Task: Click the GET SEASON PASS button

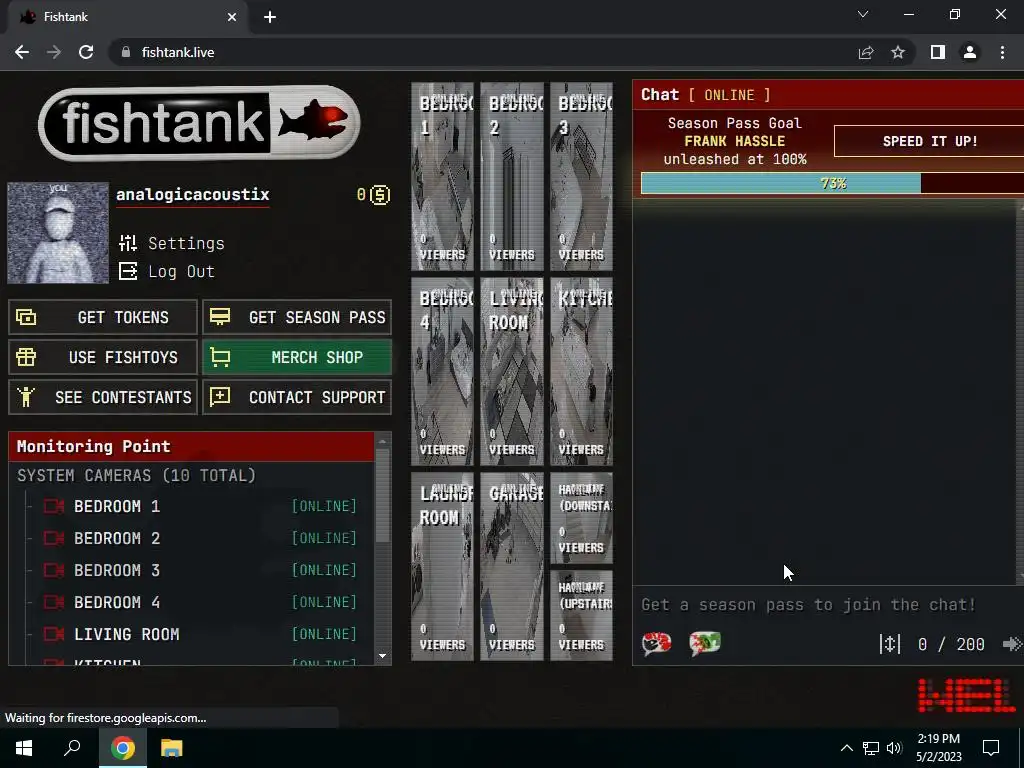Action: click(x=297, y=317)
